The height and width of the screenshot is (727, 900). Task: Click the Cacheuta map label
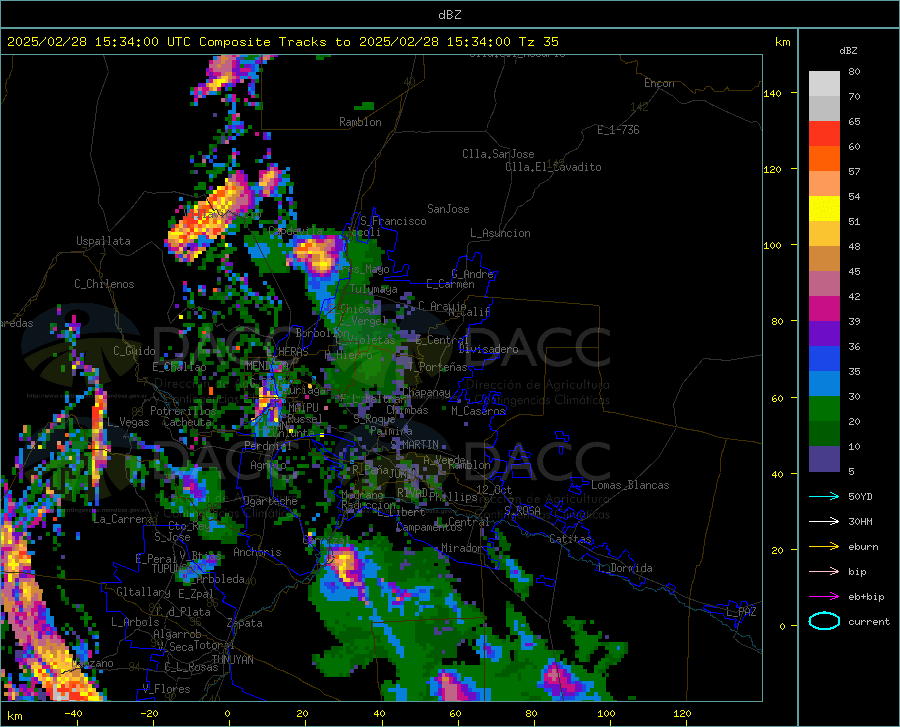click(x=187, y=422)
